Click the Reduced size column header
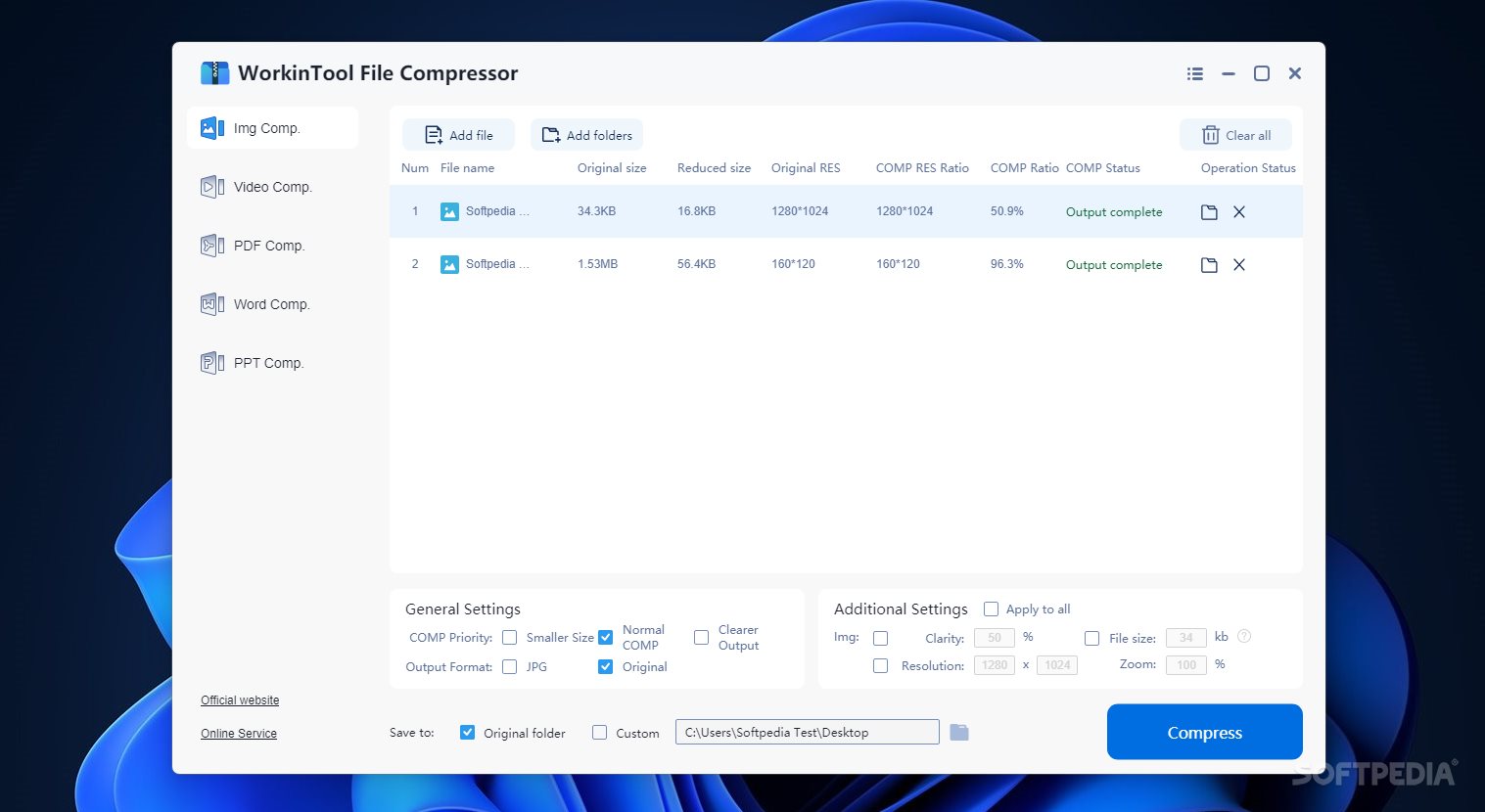 point(714,168)
